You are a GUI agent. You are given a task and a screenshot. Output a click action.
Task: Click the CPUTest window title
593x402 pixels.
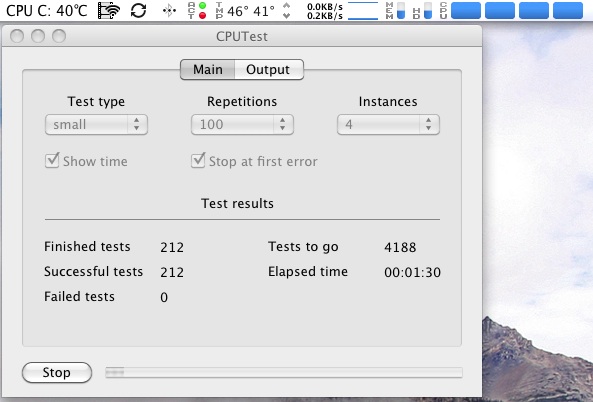(242, 37)
